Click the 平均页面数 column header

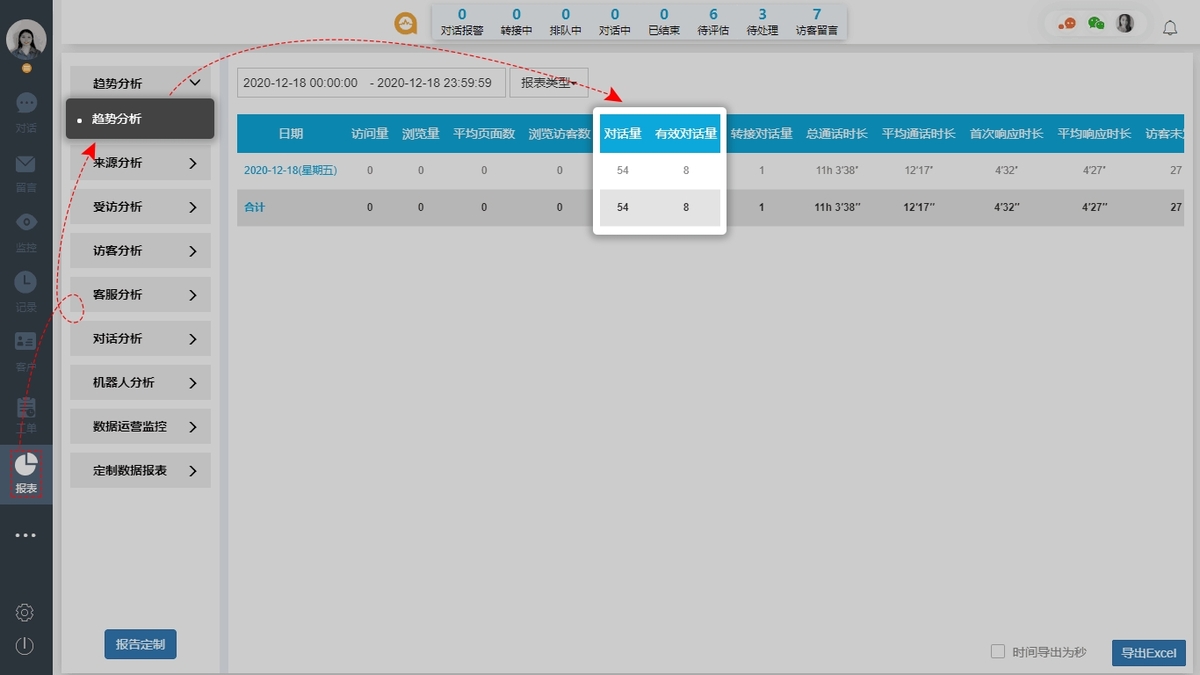pos(484,134)
